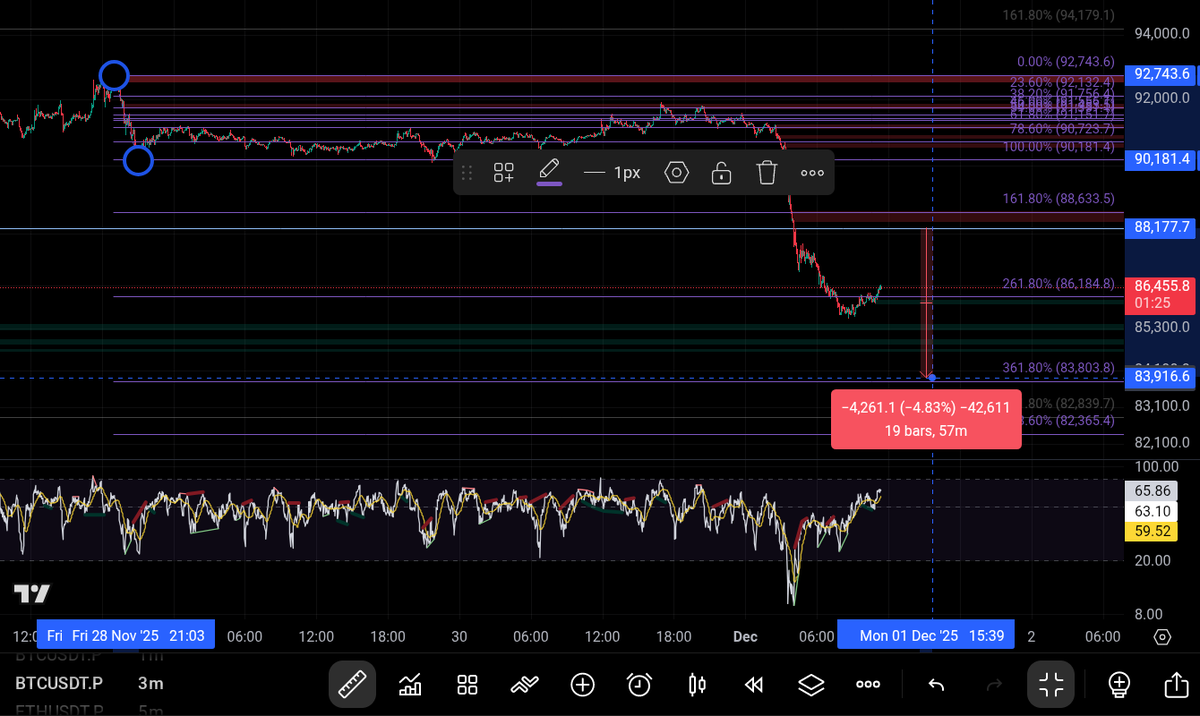Tap the 88,177.7 price axis label

(1162, 228)
